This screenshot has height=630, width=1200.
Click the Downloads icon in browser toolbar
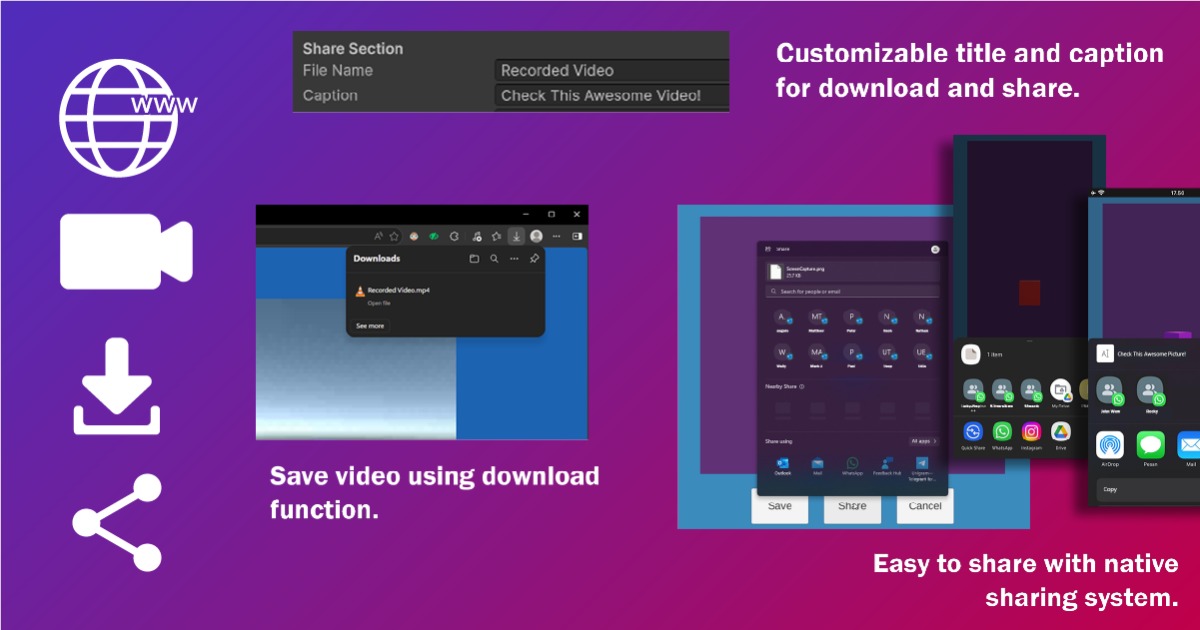[516, 236]
